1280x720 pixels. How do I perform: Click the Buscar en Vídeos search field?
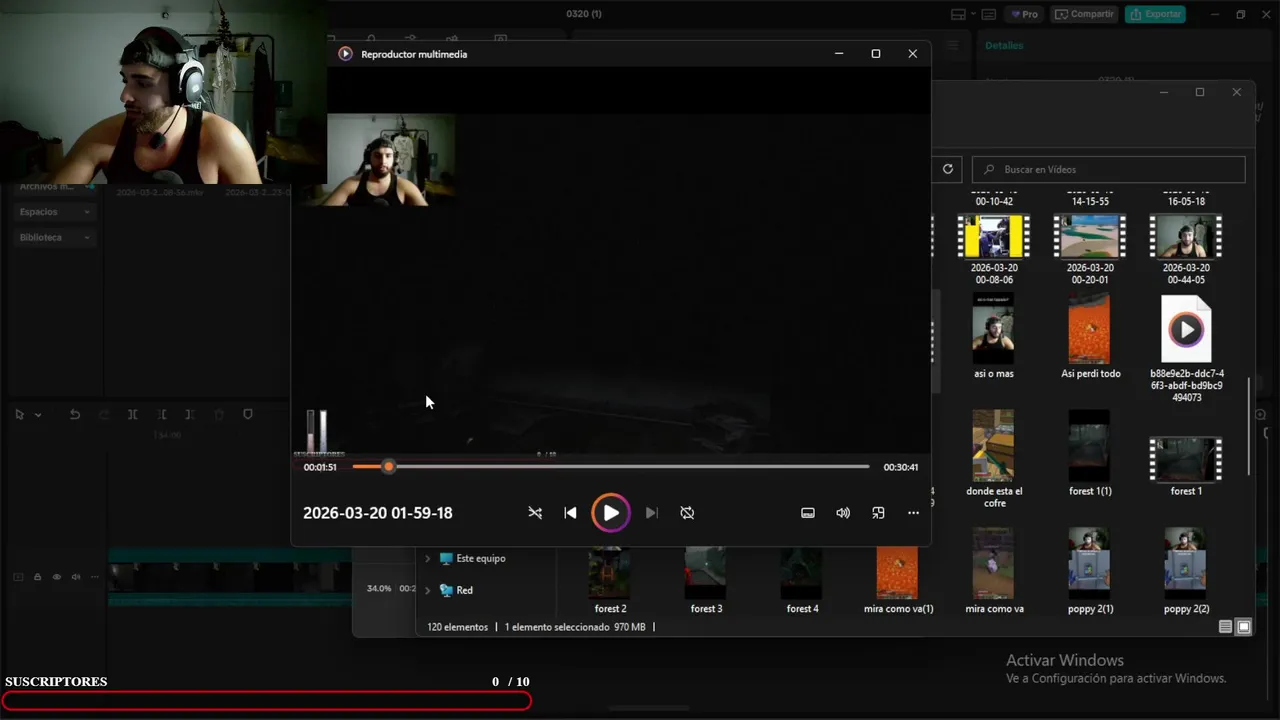[x=1108, y=169]
